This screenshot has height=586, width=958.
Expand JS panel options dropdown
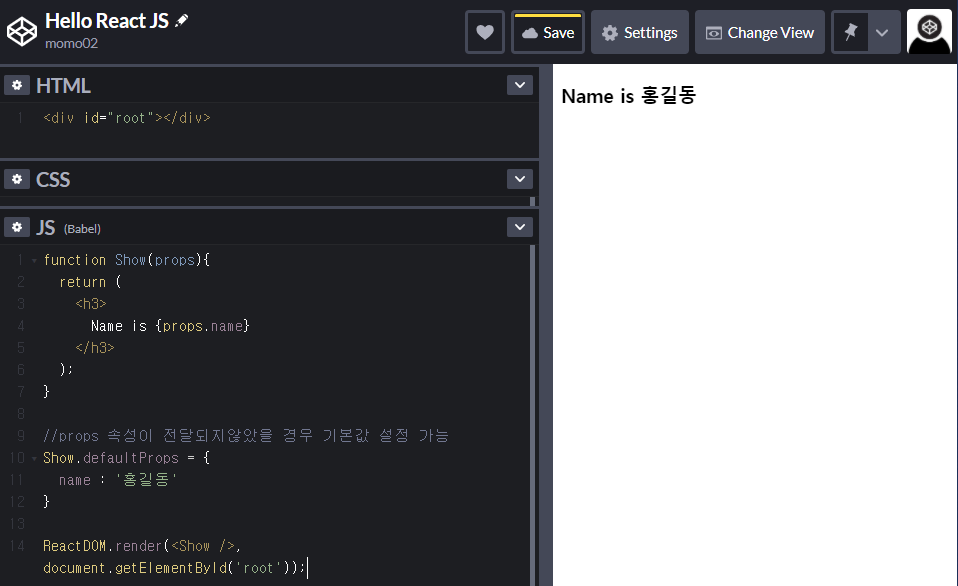coord(520,227)
